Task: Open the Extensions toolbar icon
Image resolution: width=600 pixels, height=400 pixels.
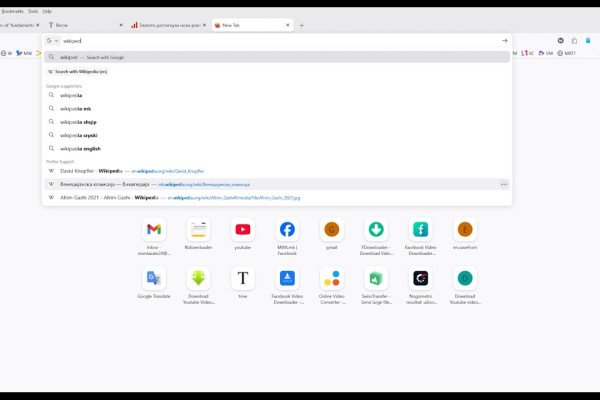Action: pyautogui.click(x=574, y=41)
